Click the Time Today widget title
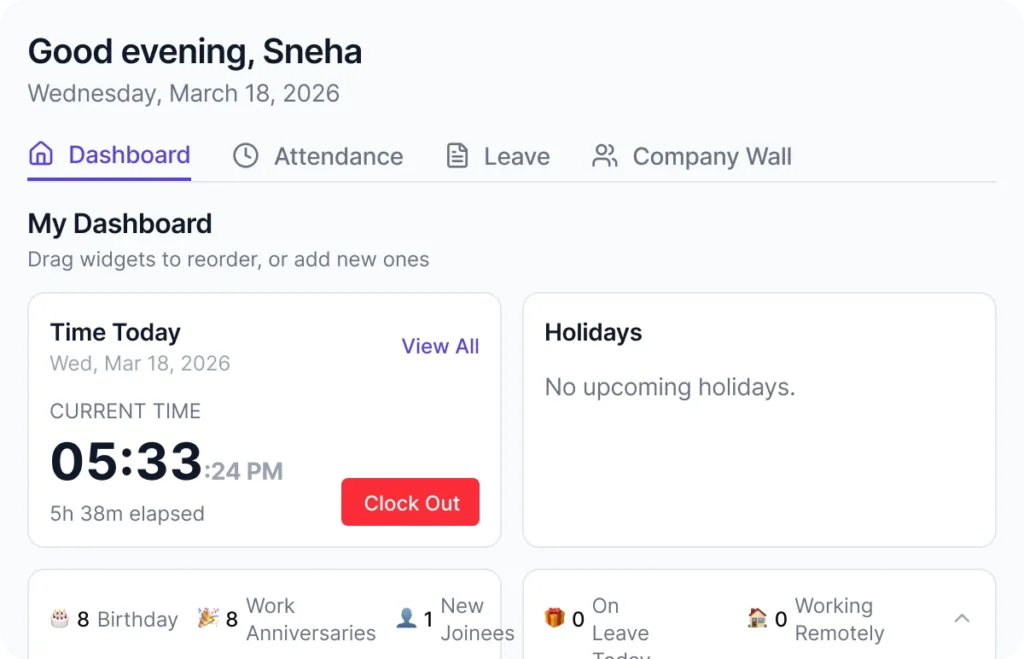1024x659 pixels. [x=115, y=332]
